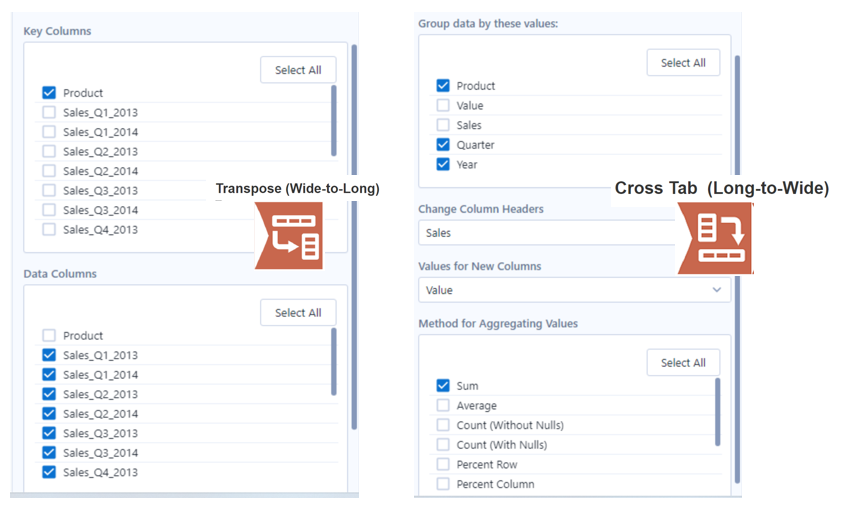
Task: Check the Percent Row option
Action: click(443, 464)
